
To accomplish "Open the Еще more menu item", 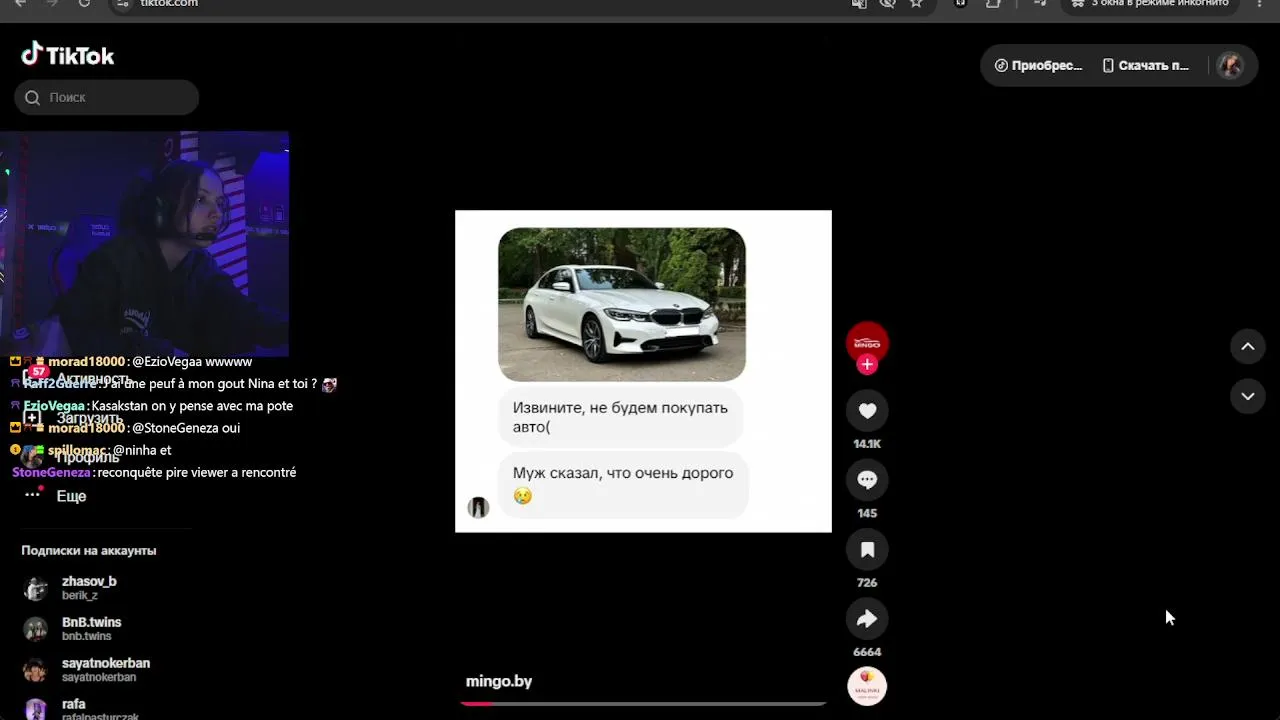I will tap(56, 496).
